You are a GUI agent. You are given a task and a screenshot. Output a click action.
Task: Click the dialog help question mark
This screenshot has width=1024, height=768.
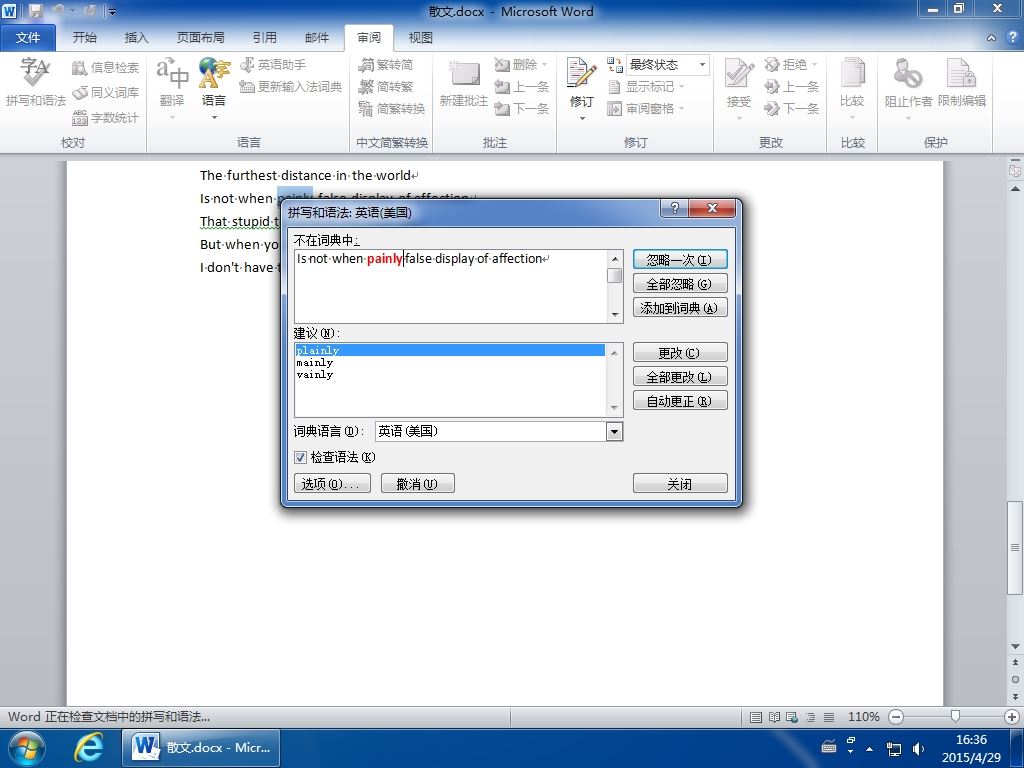(675, 208)
